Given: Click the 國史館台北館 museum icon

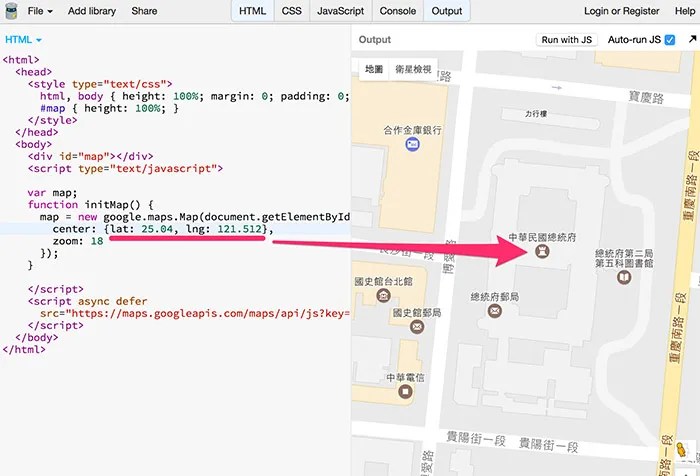Looking at the screenshot, I should (383, 296).
